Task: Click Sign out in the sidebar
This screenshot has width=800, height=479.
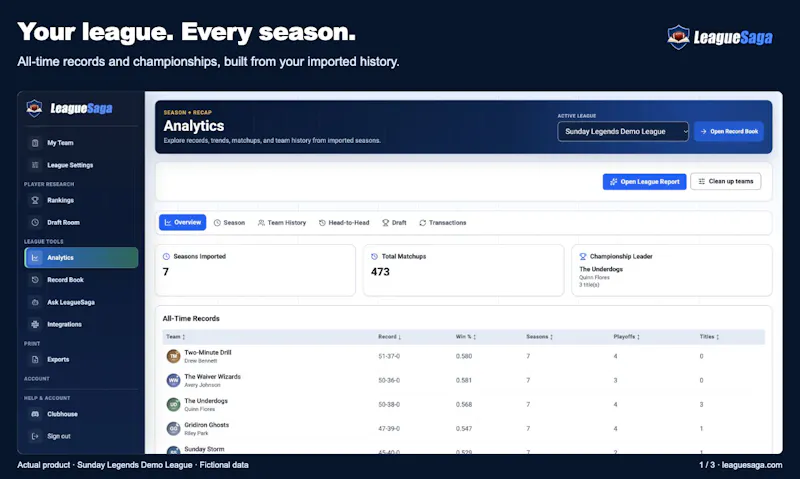Action: pos(81,436)
